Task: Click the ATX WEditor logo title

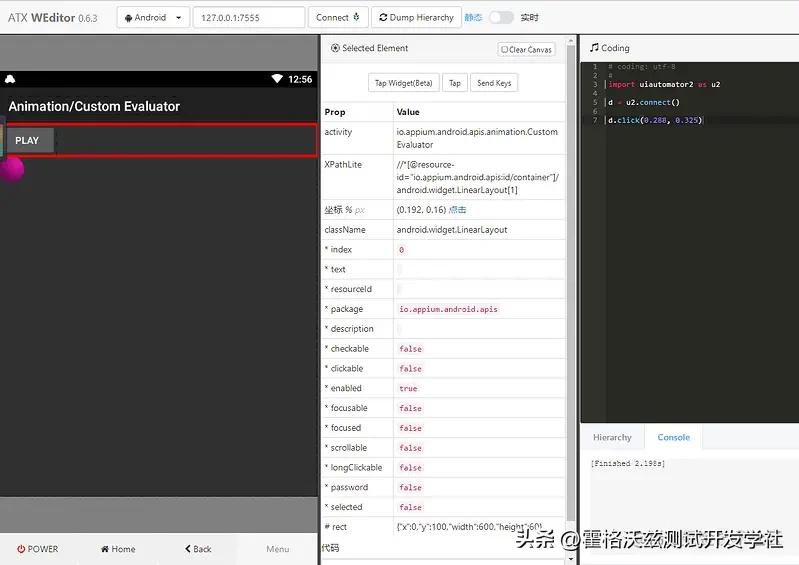Action: [x=52, y=17]
